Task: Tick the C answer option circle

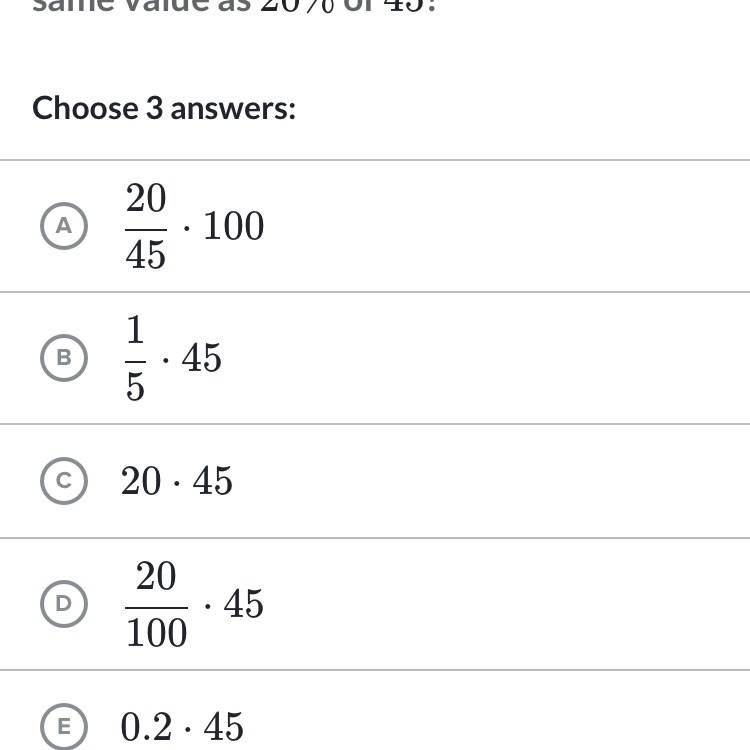Action: (64, 481)
